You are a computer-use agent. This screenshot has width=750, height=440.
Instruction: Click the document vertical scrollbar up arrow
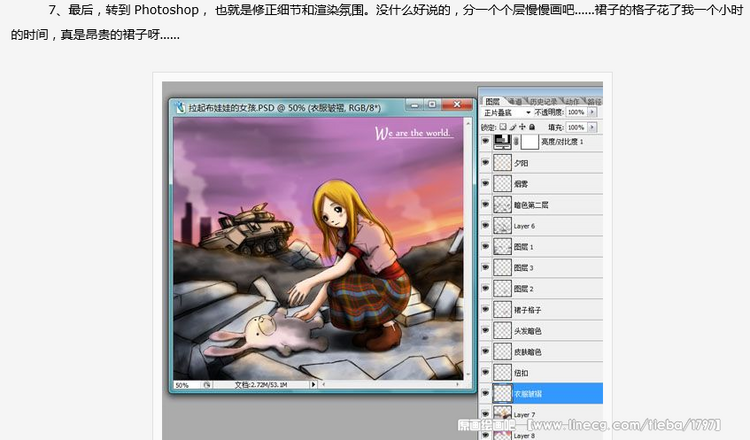tap(468, 122)
